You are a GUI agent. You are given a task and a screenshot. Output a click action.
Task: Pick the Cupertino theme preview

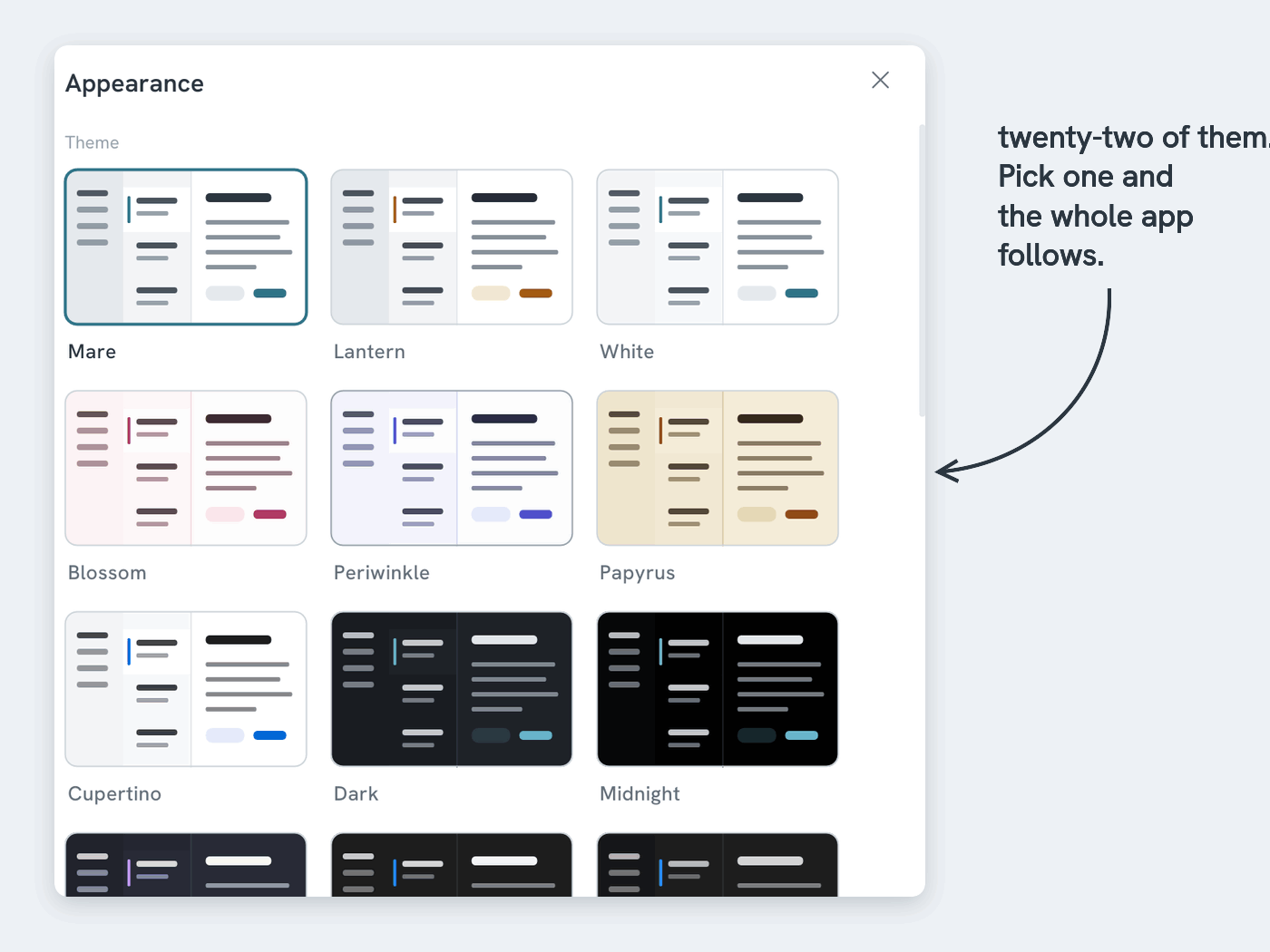186,689
